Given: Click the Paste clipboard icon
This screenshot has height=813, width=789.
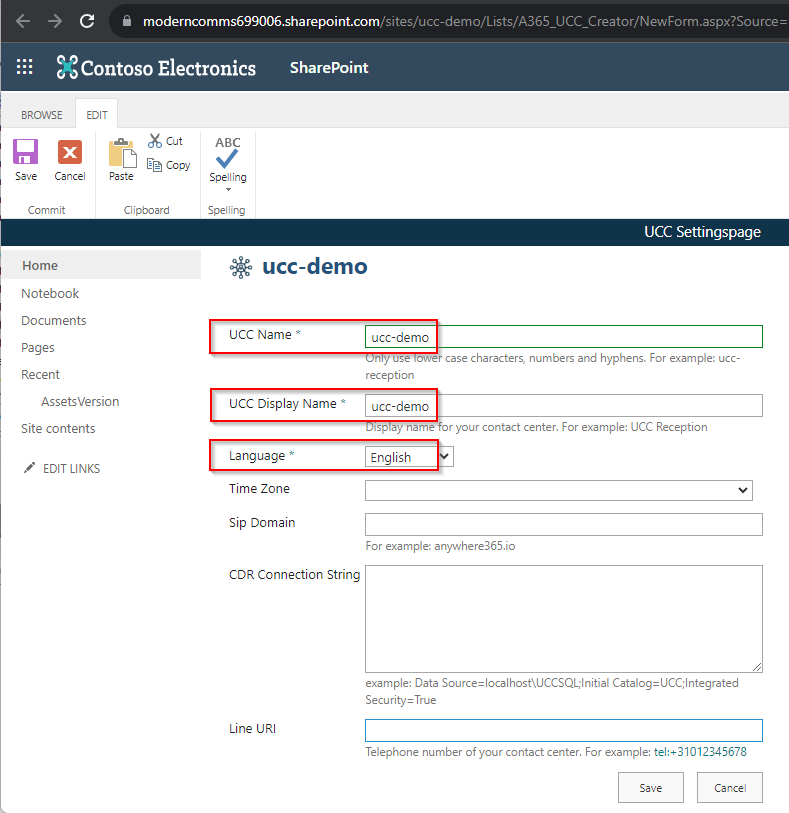Looking at the screenshot, I should (x=121, y=153).
